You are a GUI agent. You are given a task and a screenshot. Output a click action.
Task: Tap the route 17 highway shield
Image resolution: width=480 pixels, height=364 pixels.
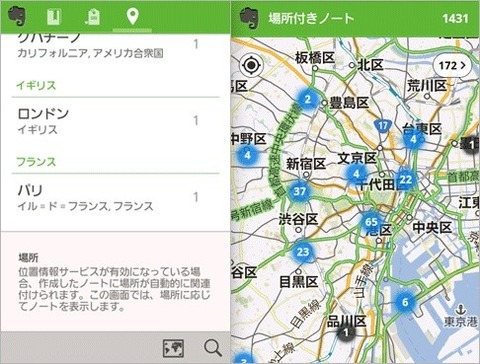[x=383, y=126]
